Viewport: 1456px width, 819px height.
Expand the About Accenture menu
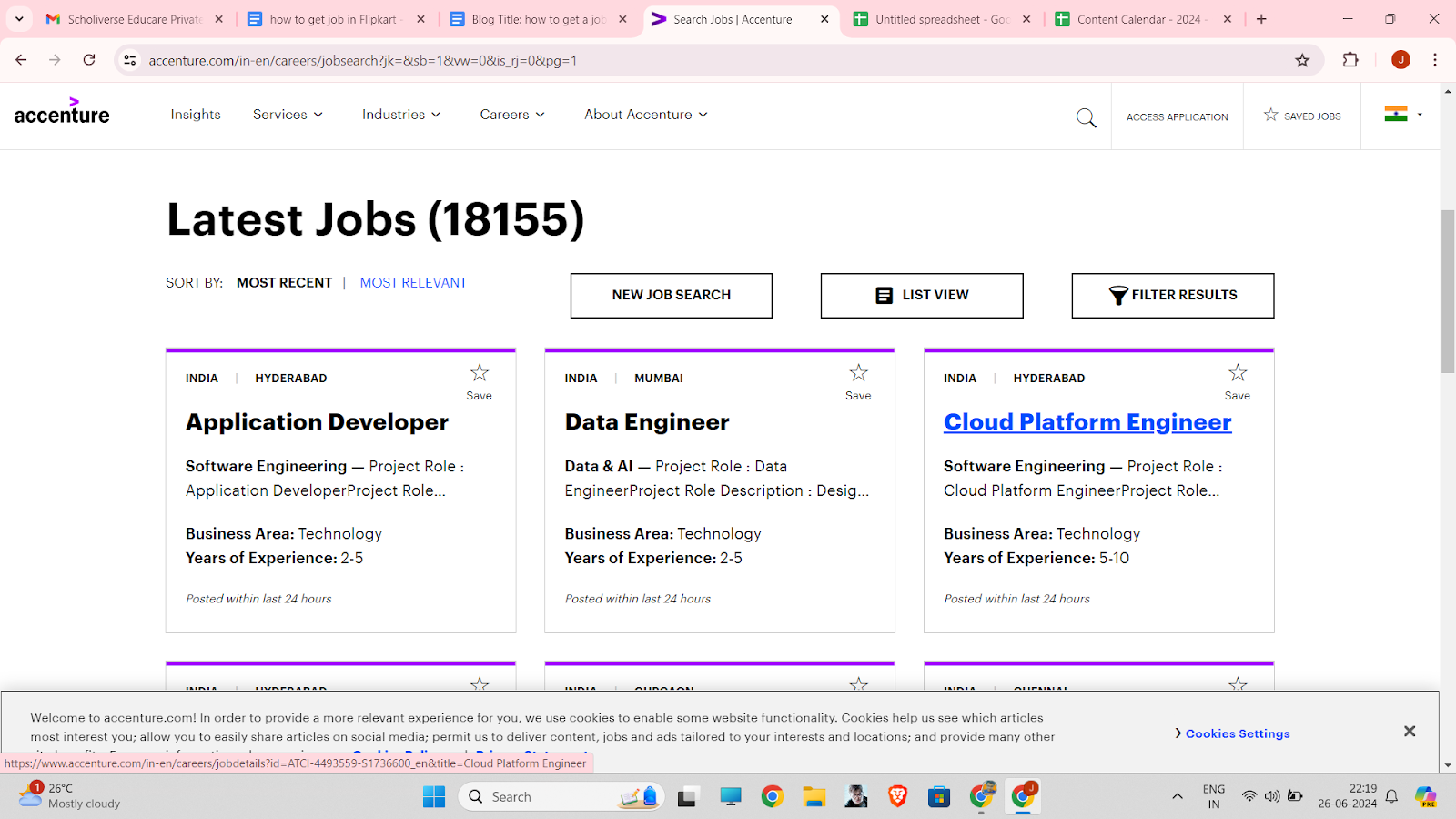tap(646, 115)
